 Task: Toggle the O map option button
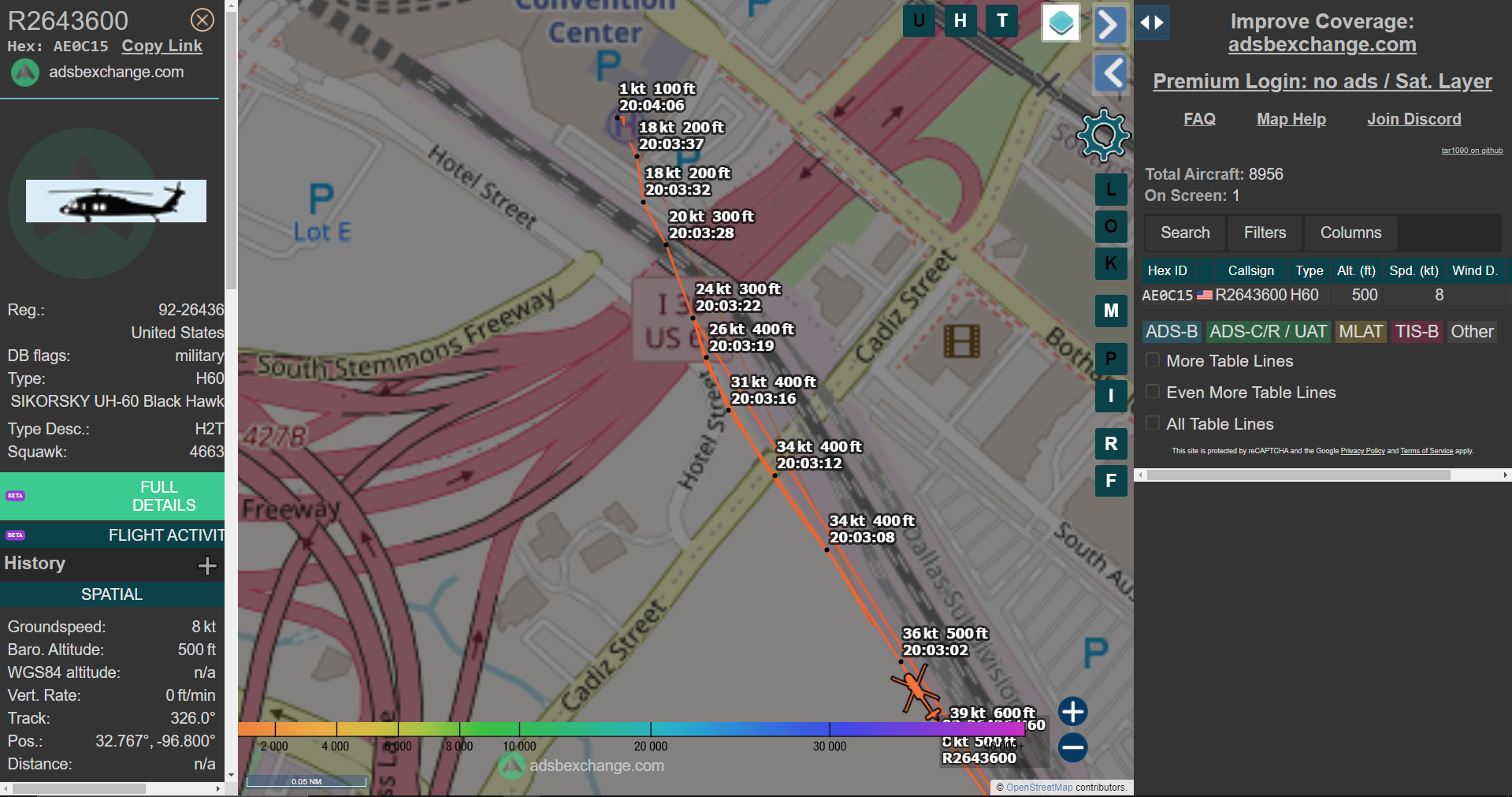(x=1111, y=226)
